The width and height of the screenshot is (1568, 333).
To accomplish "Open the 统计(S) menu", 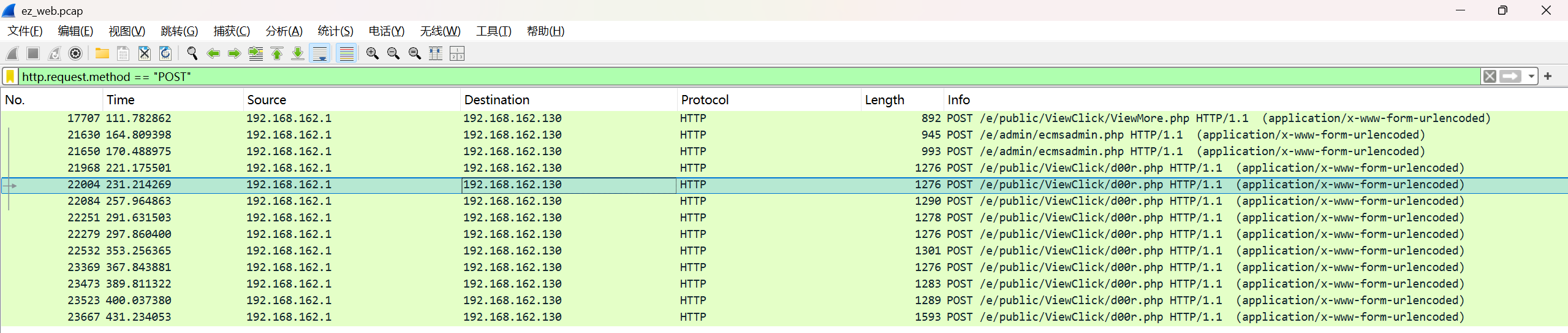I will tap(335, 31).
